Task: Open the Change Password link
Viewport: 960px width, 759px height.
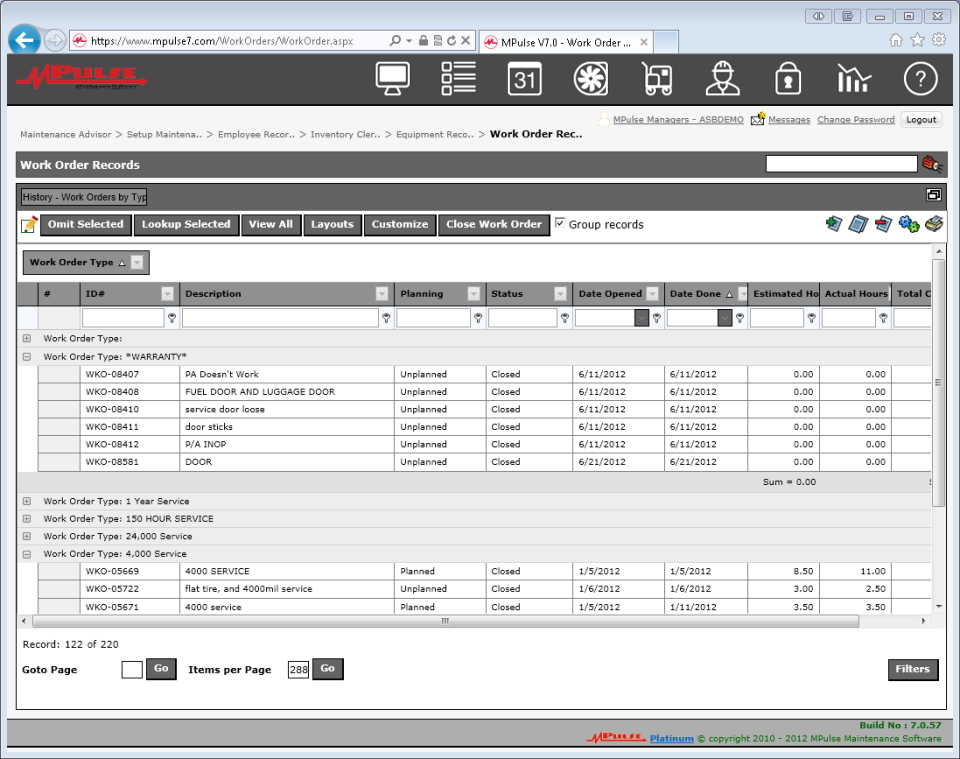Action: pyautogui.click(x=856, y=119)
